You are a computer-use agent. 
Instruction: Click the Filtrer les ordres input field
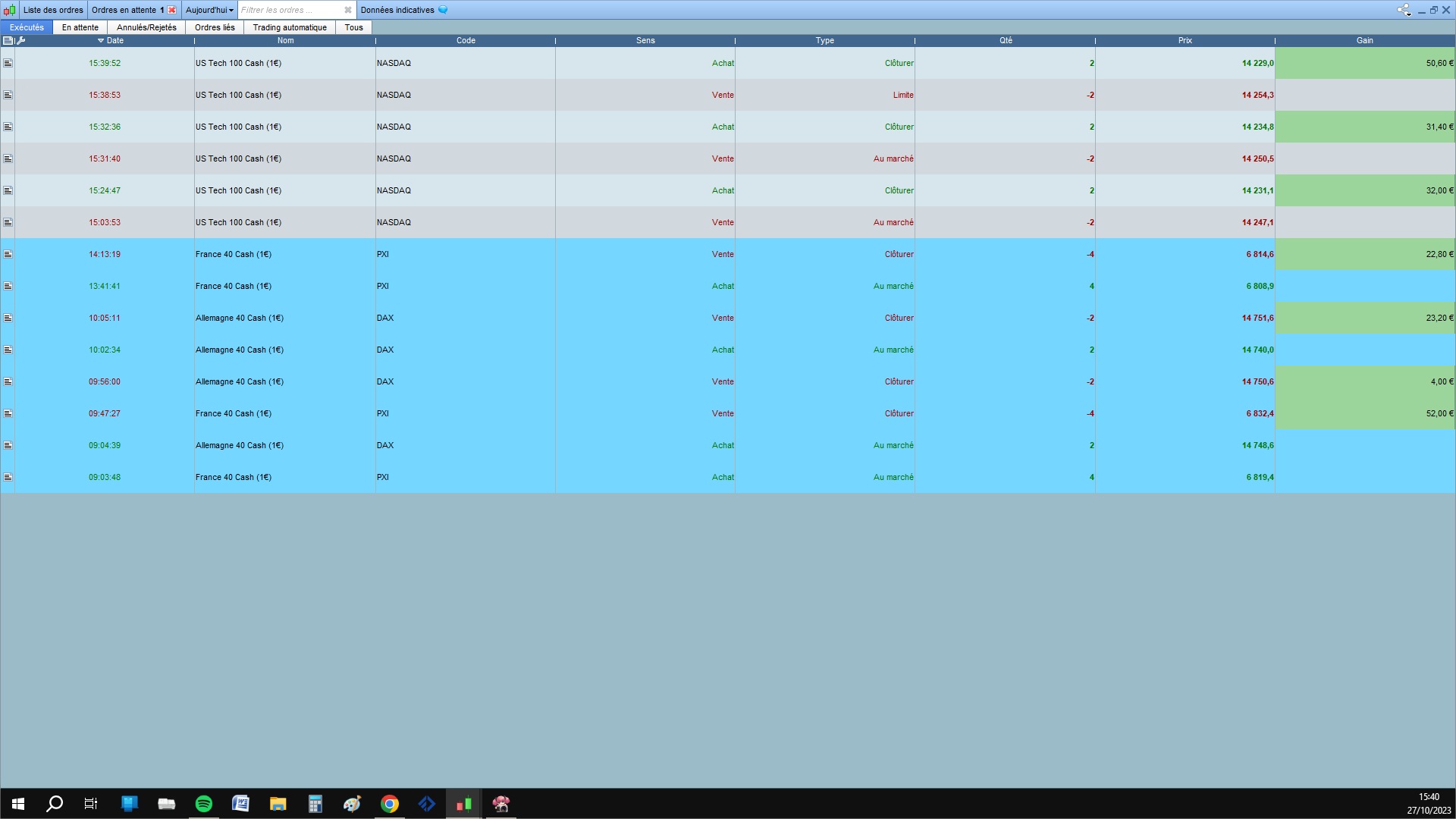point(288,10)
